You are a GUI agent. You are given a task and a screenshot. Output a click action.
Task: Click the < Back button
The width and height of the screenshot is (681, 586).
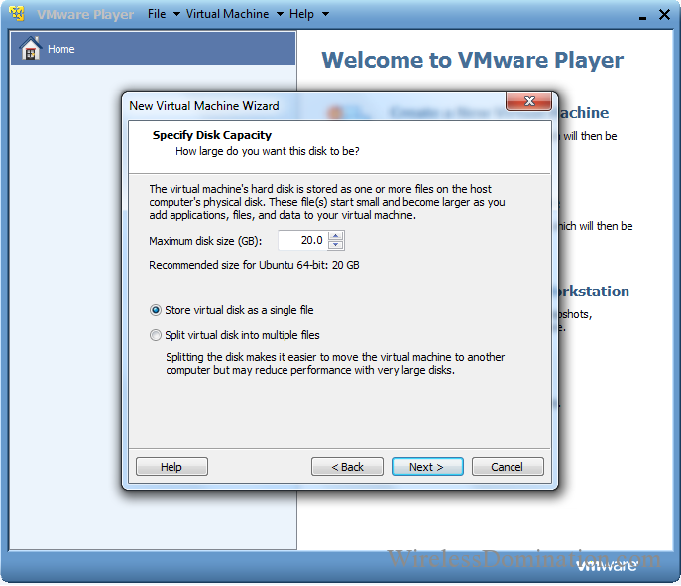pyautogui.click(x=347, y=467)
